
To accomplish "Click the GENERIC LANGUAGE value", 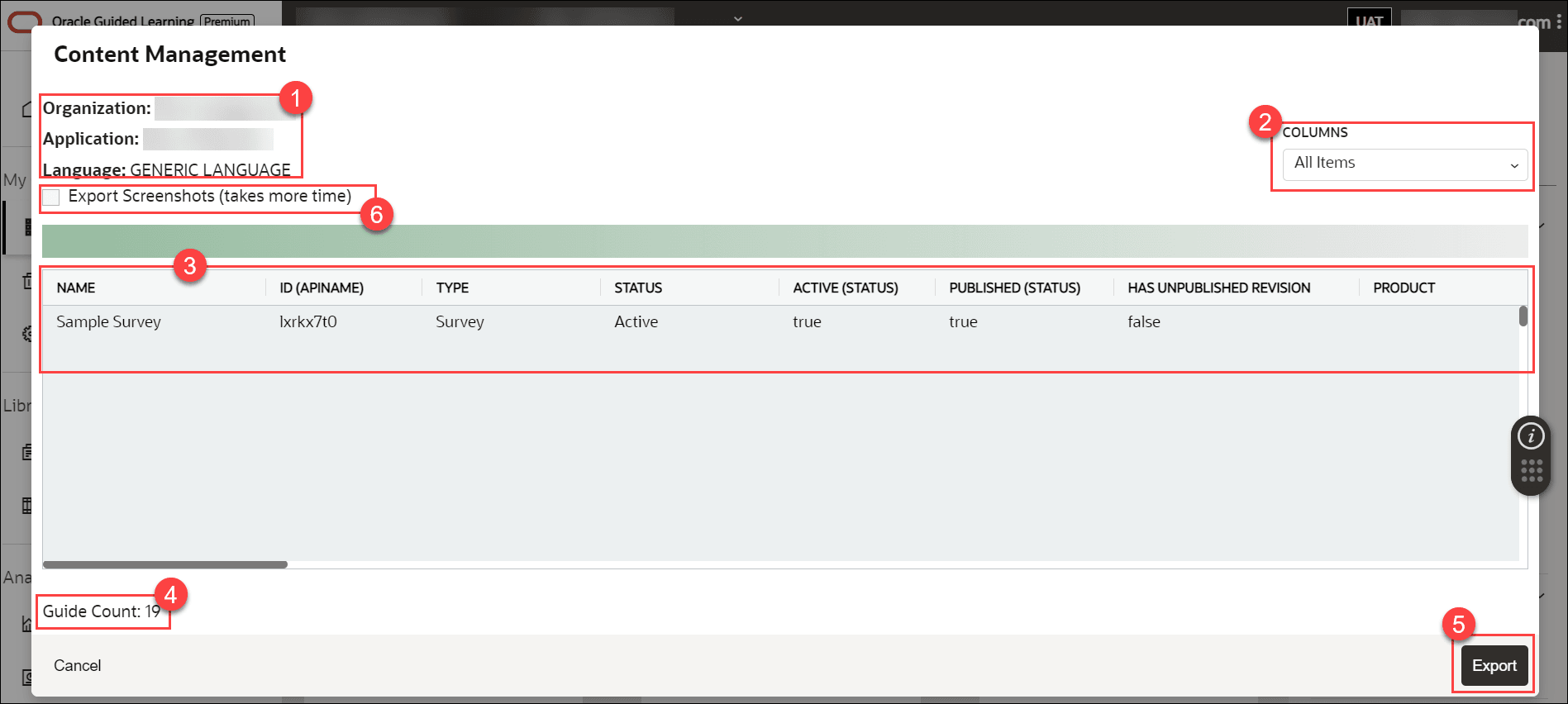I will pos(210,169).
